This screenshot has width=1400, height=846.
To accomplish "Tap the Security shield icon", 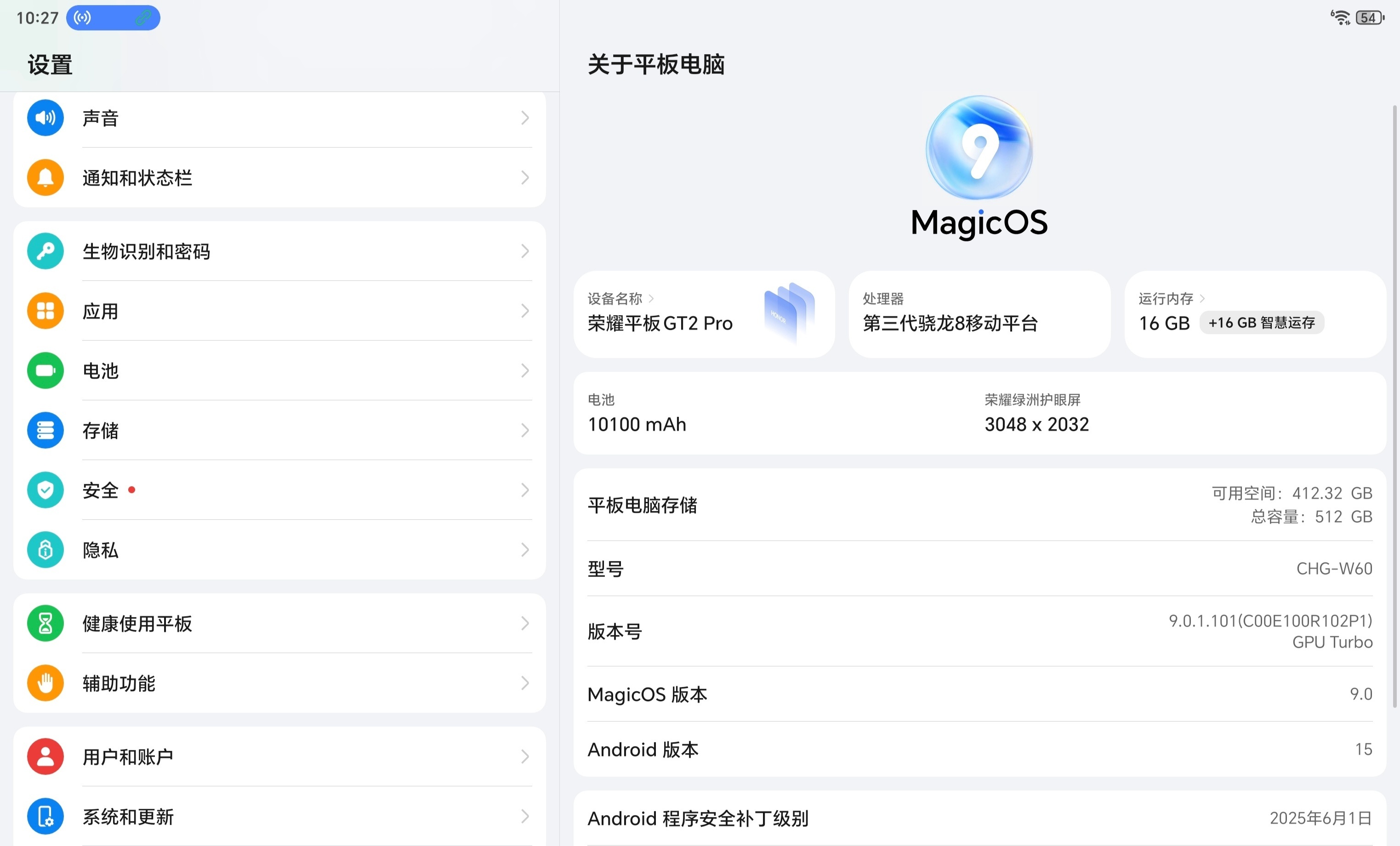I will coord(46,490).
